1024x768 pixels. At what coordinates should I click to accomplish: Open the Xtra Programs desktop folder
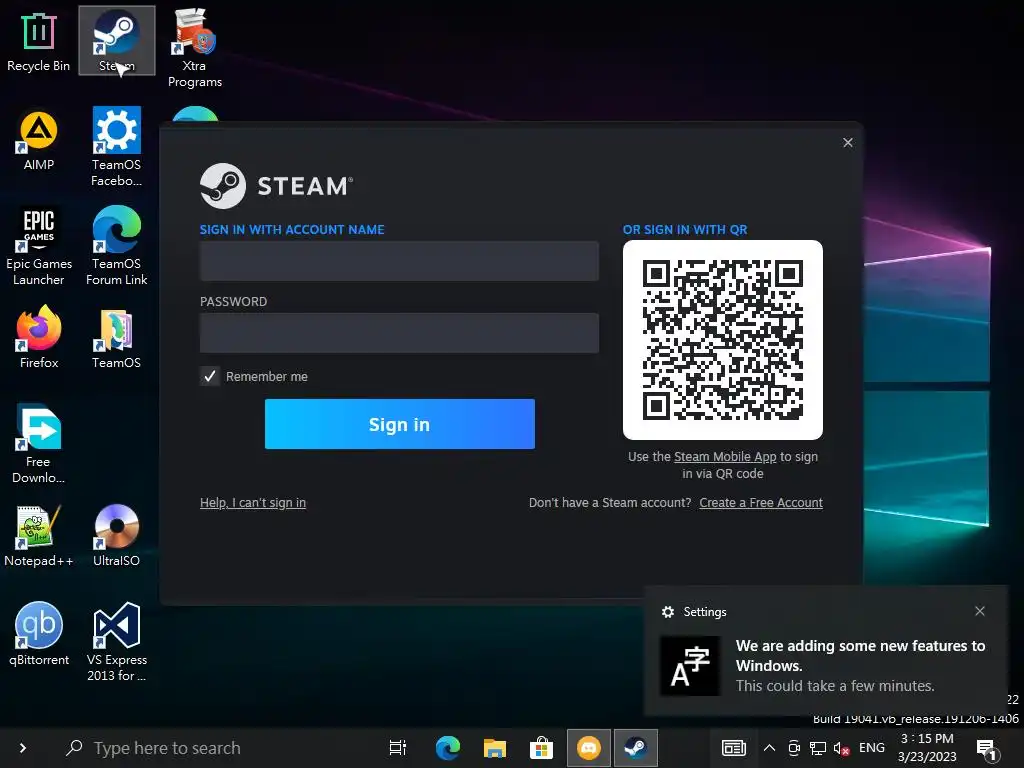195,48
